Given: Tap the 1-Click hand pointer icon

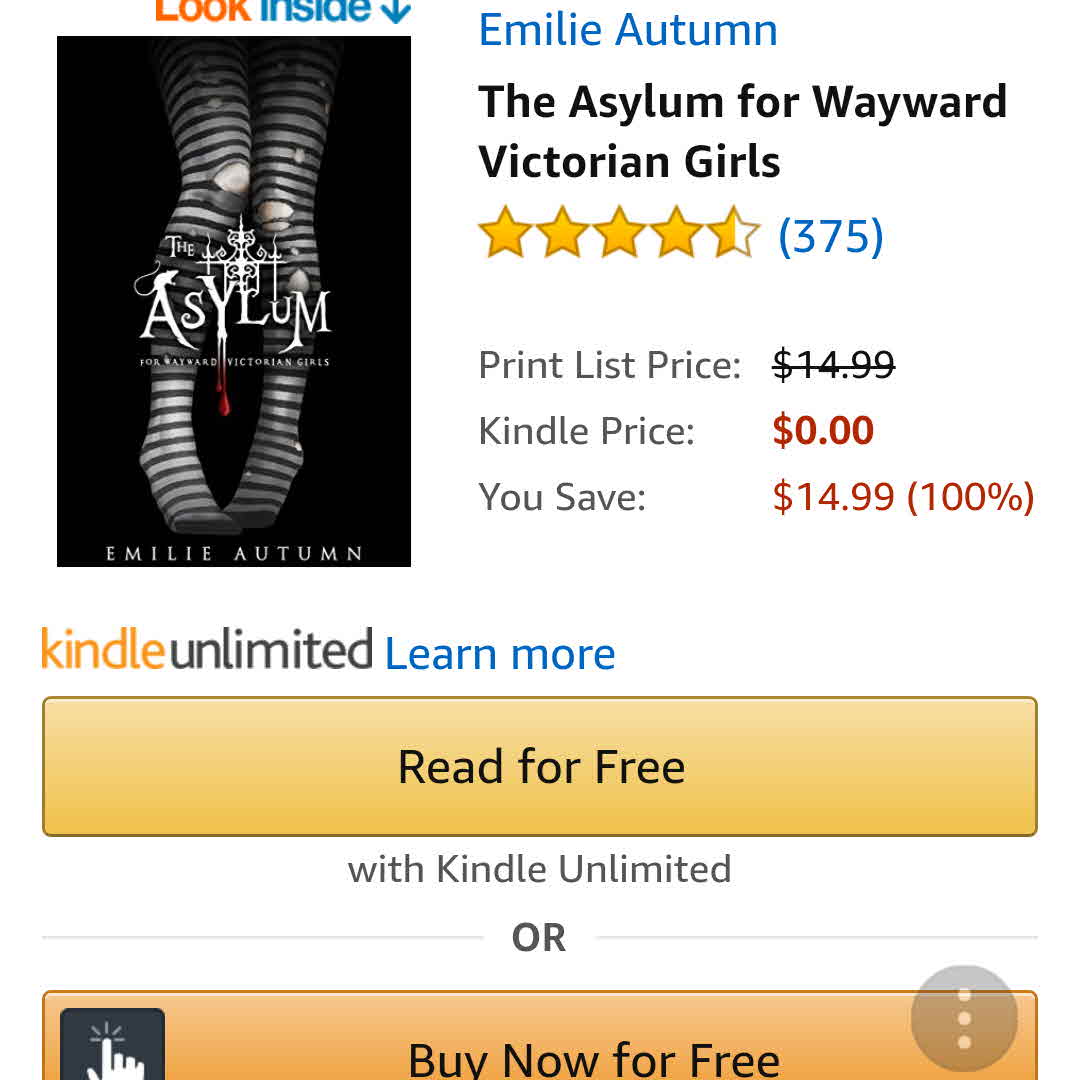Looking at the screenshot, I should point(112,1044).
